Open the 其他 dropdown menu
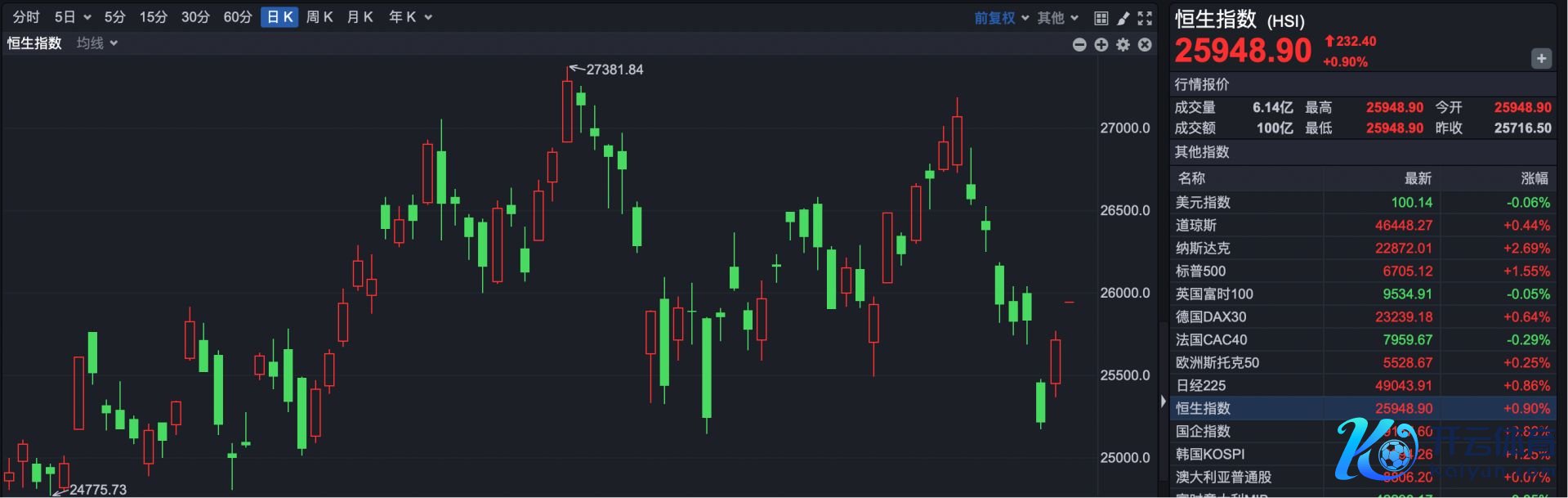The width and height of the screenshot is (1568, 498). tap(1058, 18)
